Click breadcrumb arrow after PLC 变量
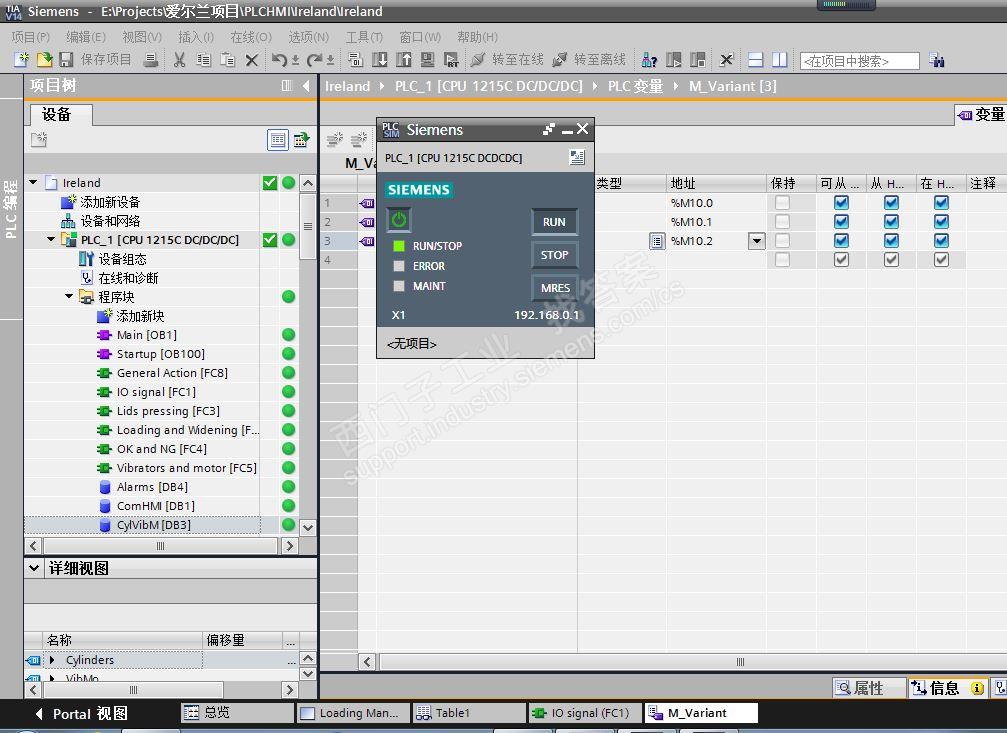 coord(676,86)
